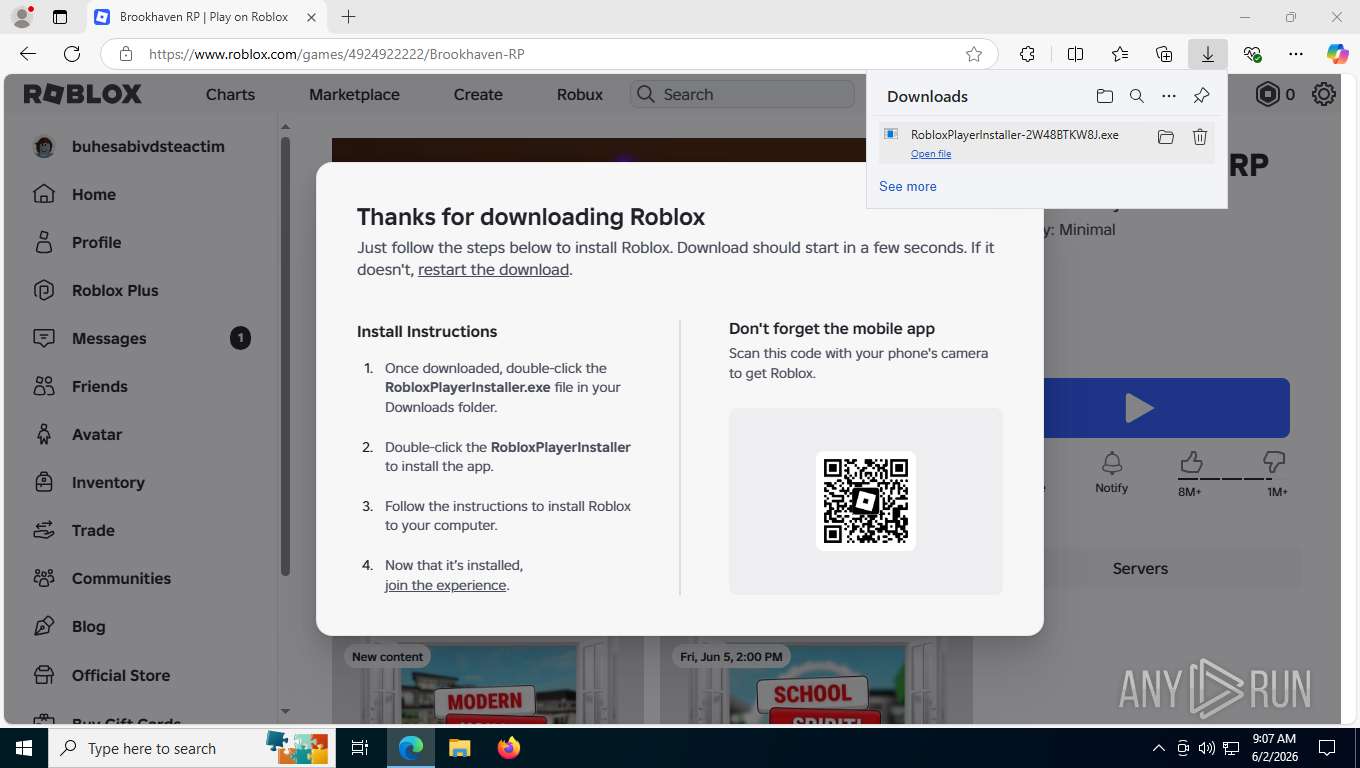This screenshot has width=1360, height=768.
Task: Click join the experience link
Action: [445, 586]
